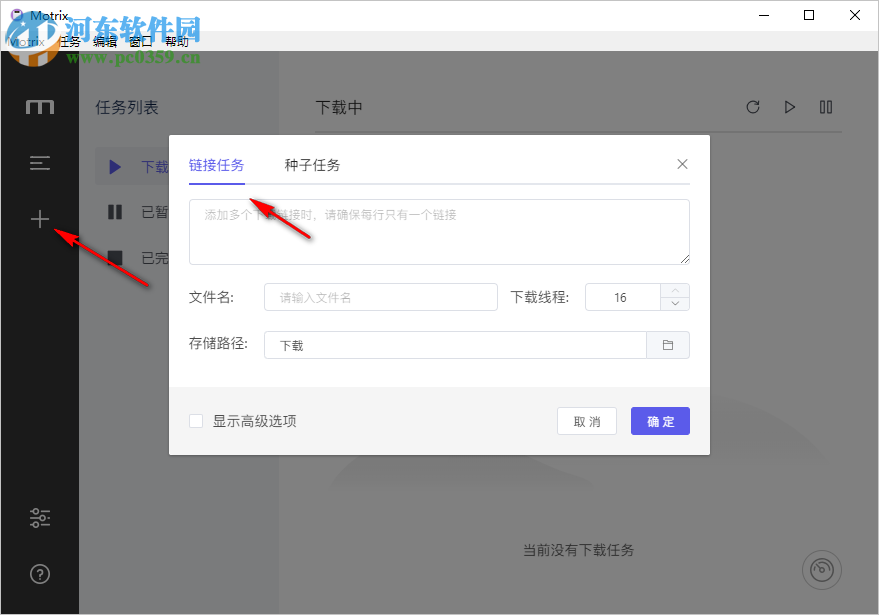Screen dimensions: 879x615
Task: Enable 显示高级选项 checkbox
Action: click(x=196, y=421)
